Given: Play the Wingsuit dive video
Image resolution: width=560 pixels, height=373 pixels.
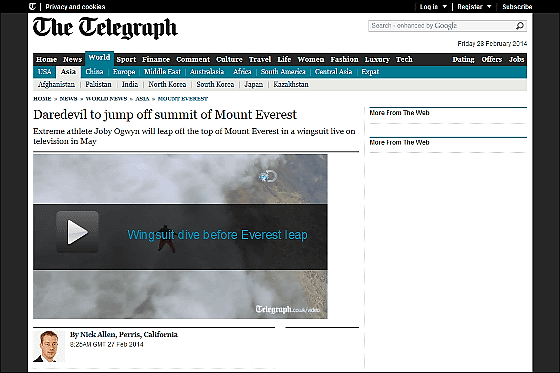Looking at the screenshot, I should pyautogui.click(x=77, y=232).
